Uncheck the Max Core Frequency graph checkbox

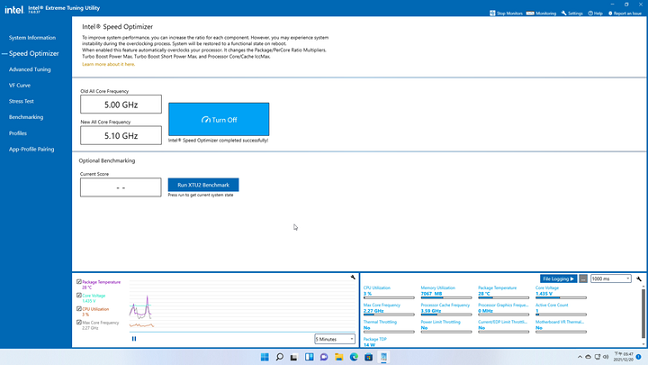coord(79,322)
